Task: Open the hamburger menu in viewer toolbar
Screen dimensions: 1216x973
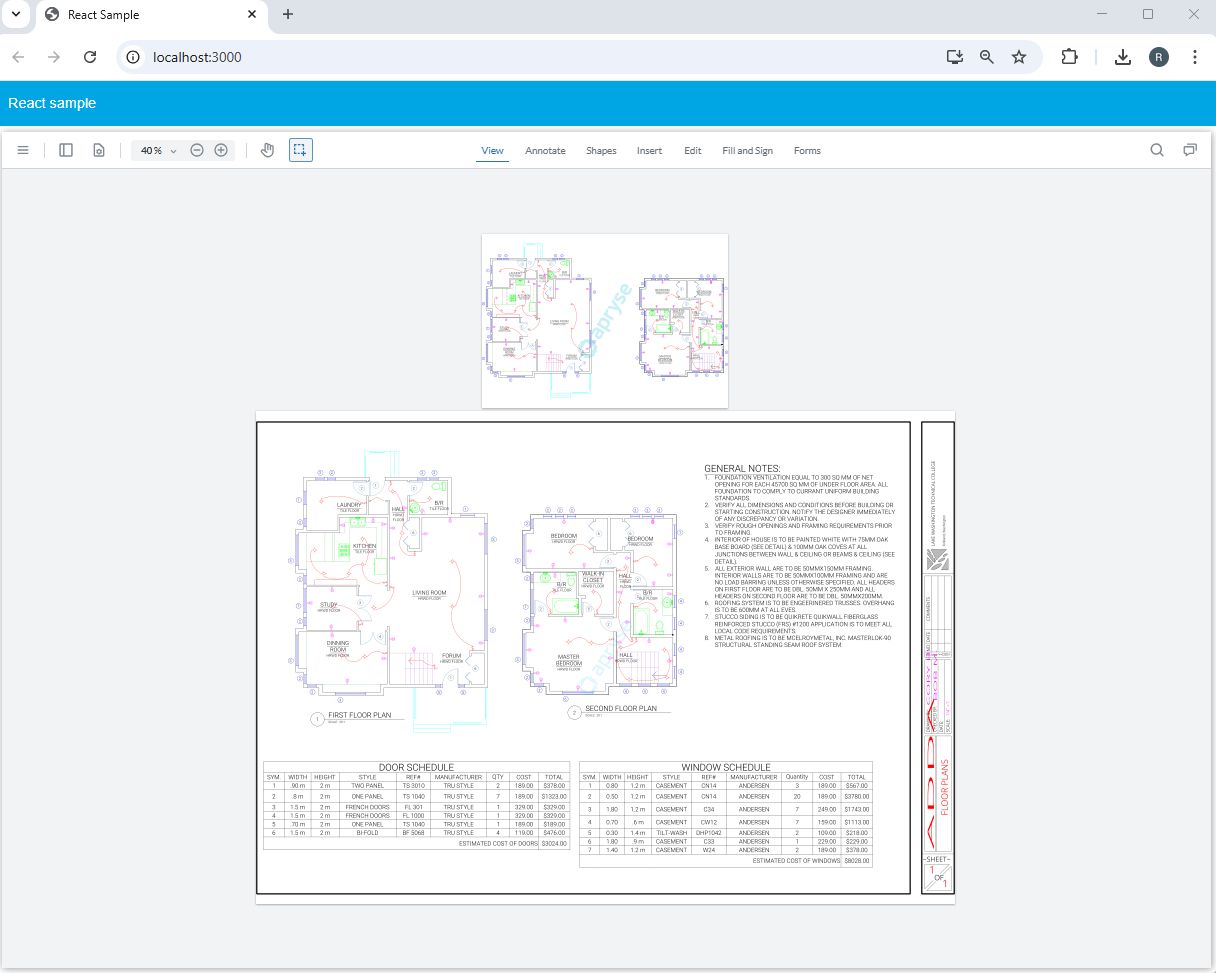Action: [x=23, y=151]
